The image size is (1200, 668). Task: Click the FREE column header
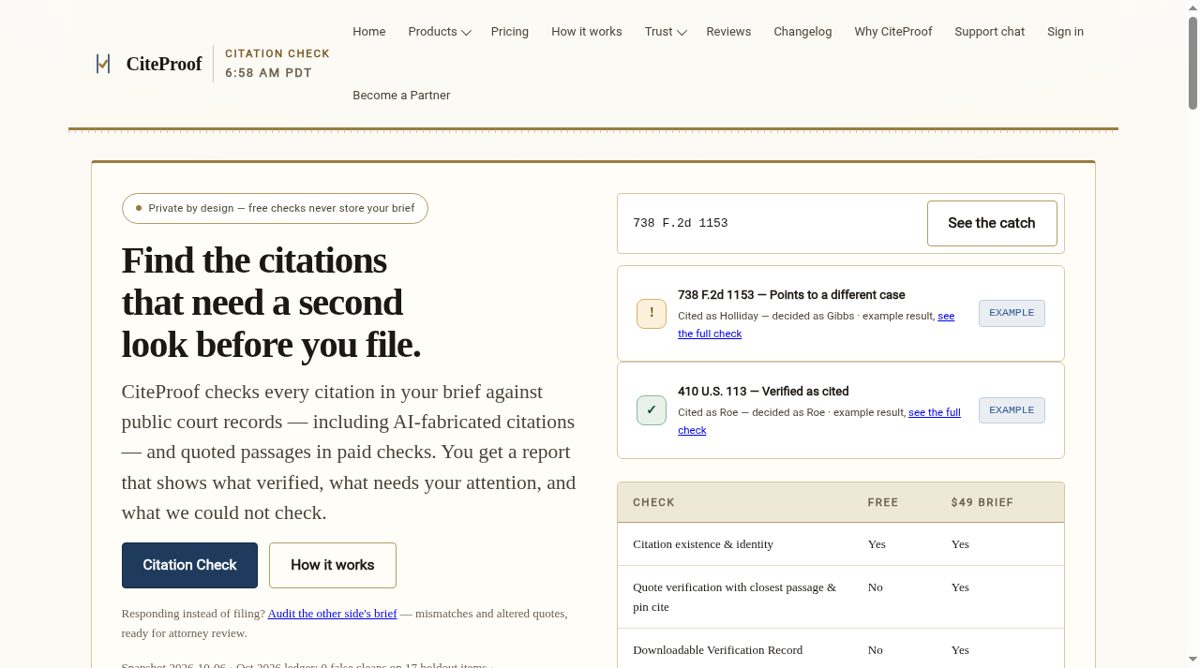883,502
